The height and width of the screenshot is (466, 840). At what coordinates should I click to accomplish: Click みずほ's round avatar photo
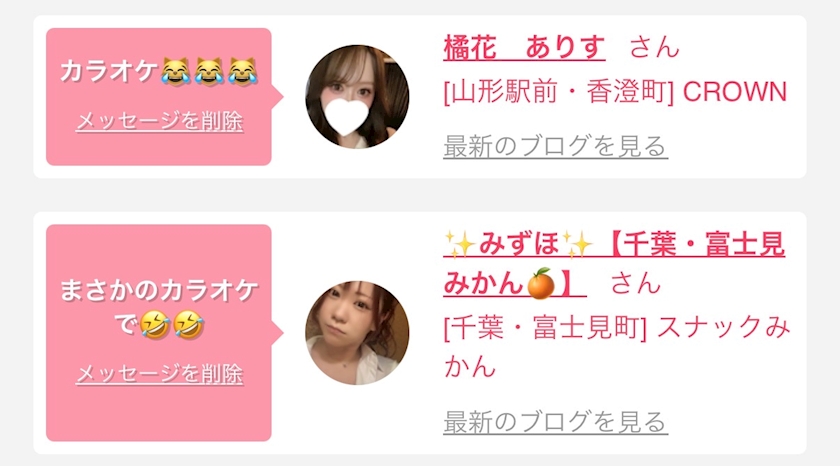[357, 333]
